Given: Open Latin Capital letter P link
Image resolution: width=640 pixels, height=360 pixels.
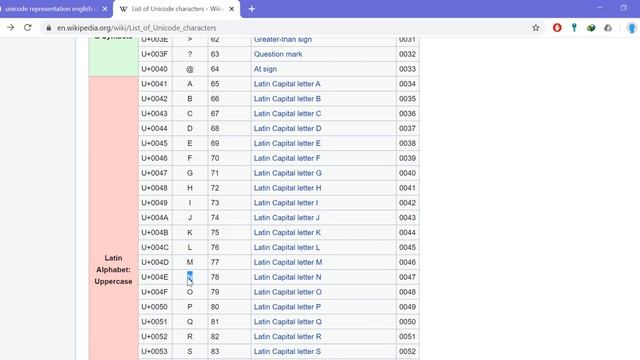Looking at the screenshot, I should tap(287, 307).
